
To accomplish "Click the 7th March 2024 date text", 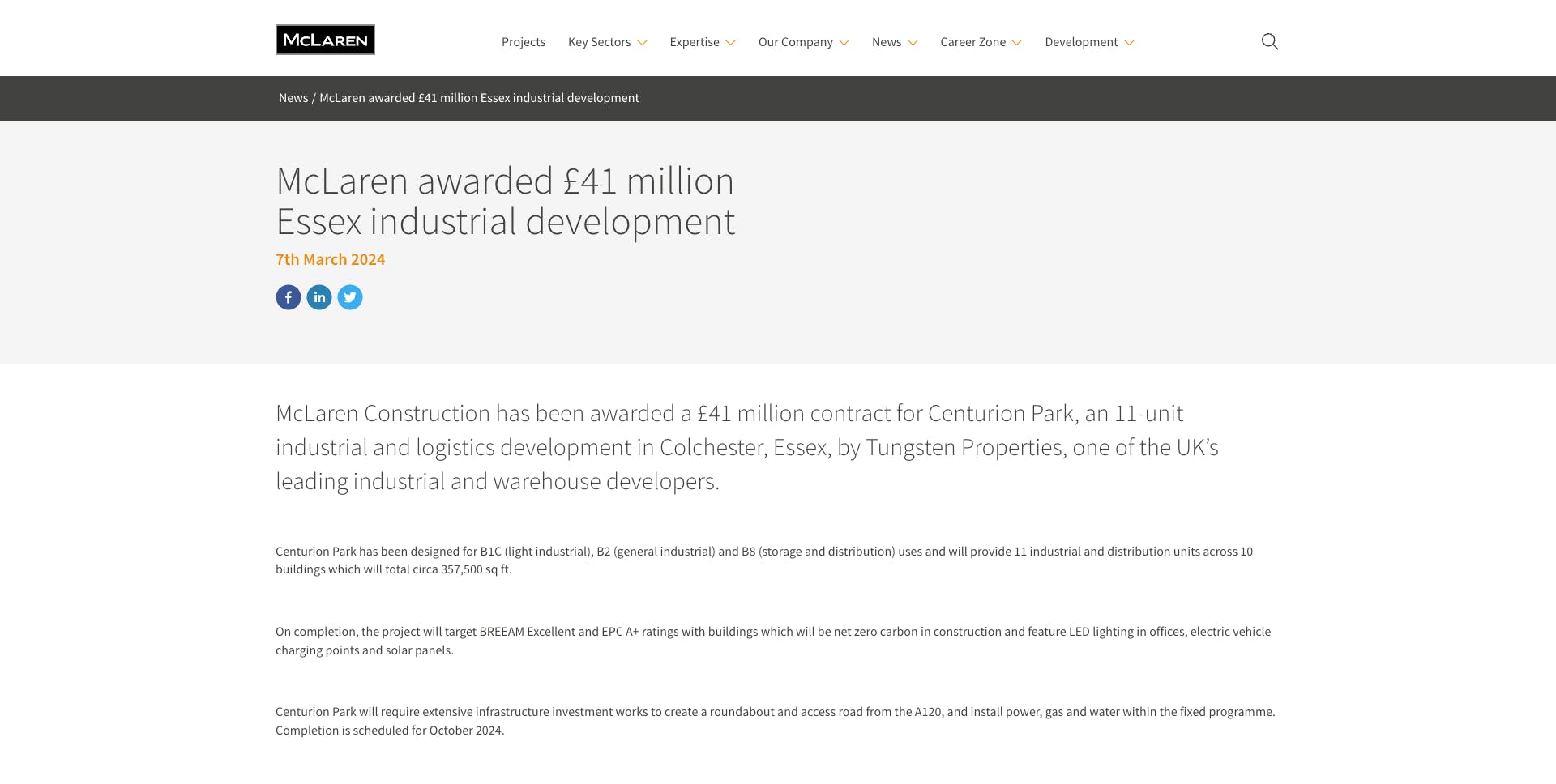I will (330, 259).
